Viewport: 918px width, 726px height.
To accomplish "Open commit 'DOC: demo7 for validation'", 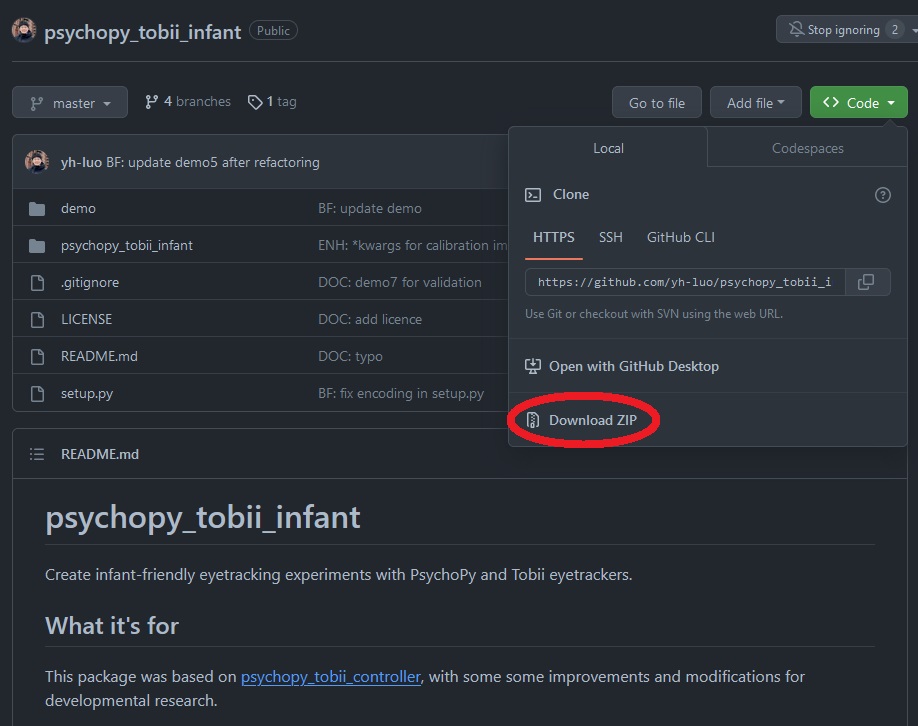I will pos(399,282).
